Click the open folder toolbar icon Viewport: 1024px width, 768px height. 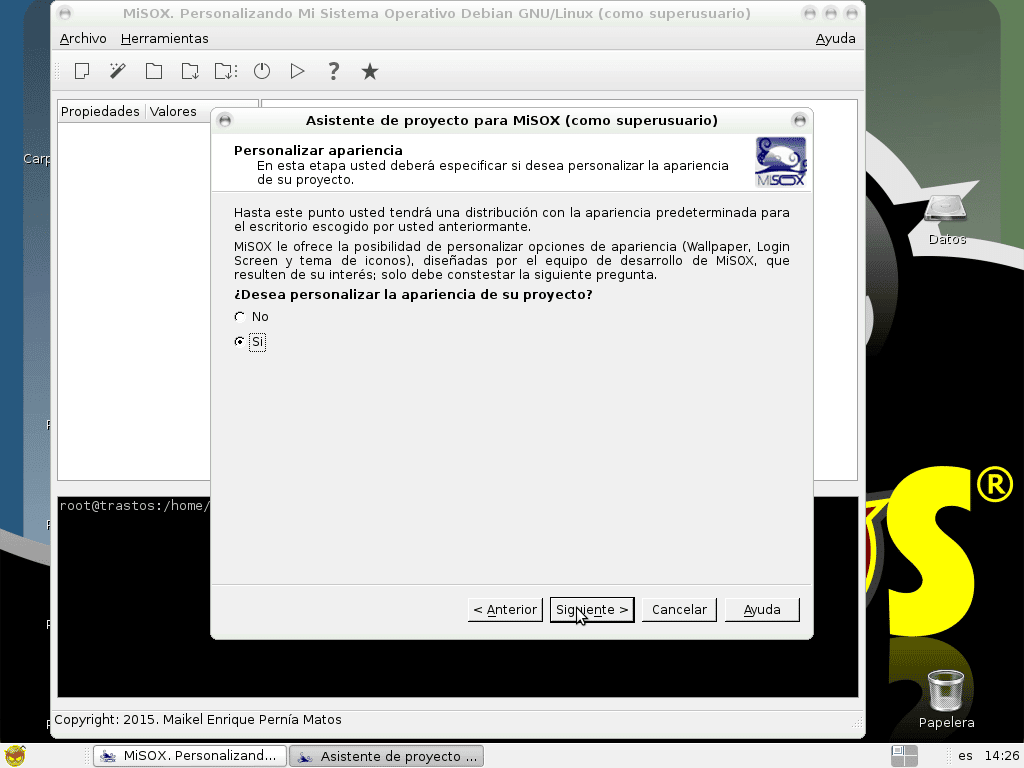pos(154,71)
